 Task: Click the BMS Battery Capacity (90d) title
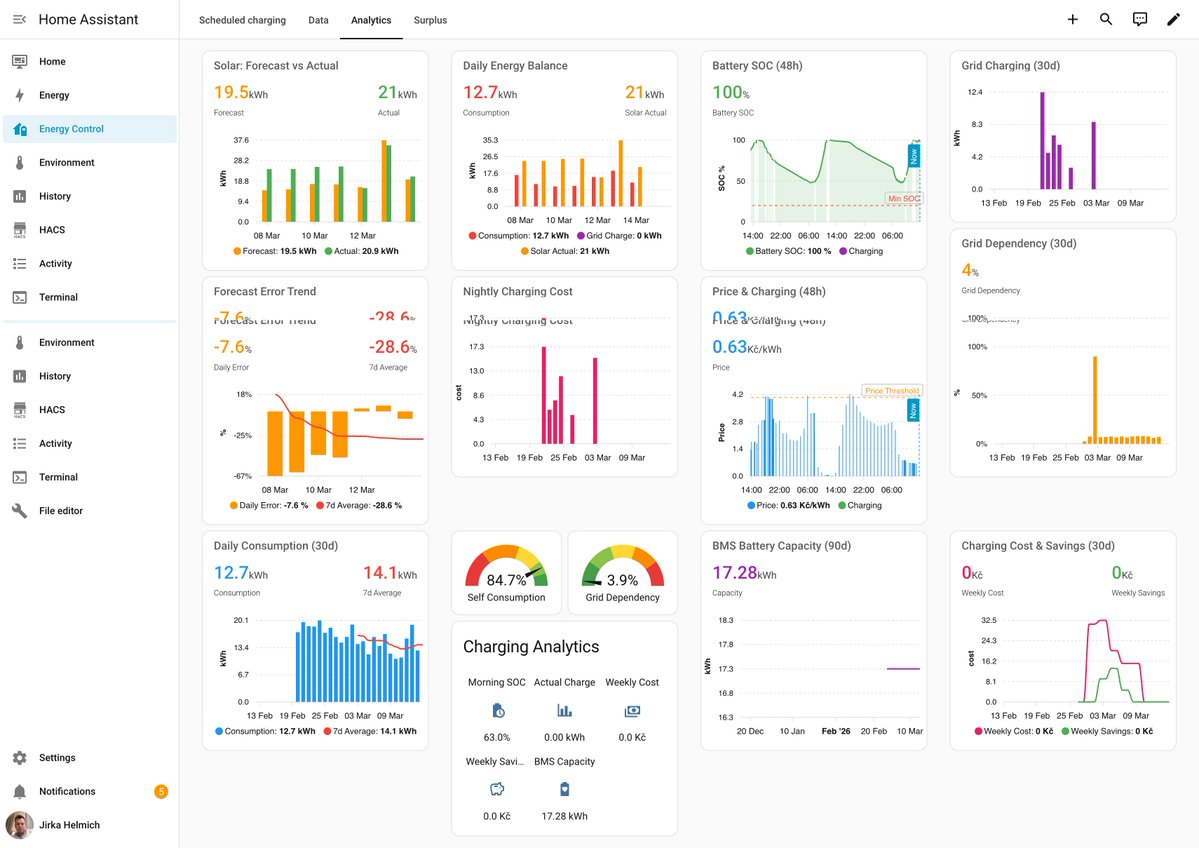pos(781,546)
